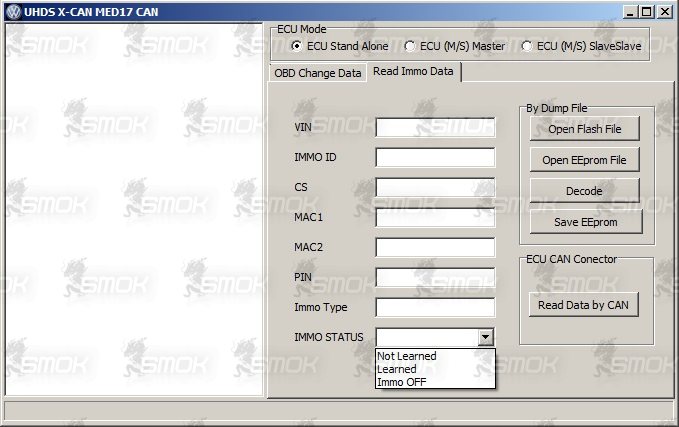Screen dimensions: 679x427
Task: Switch to OBD Change Data tab
Action: (x=318, y=73)
